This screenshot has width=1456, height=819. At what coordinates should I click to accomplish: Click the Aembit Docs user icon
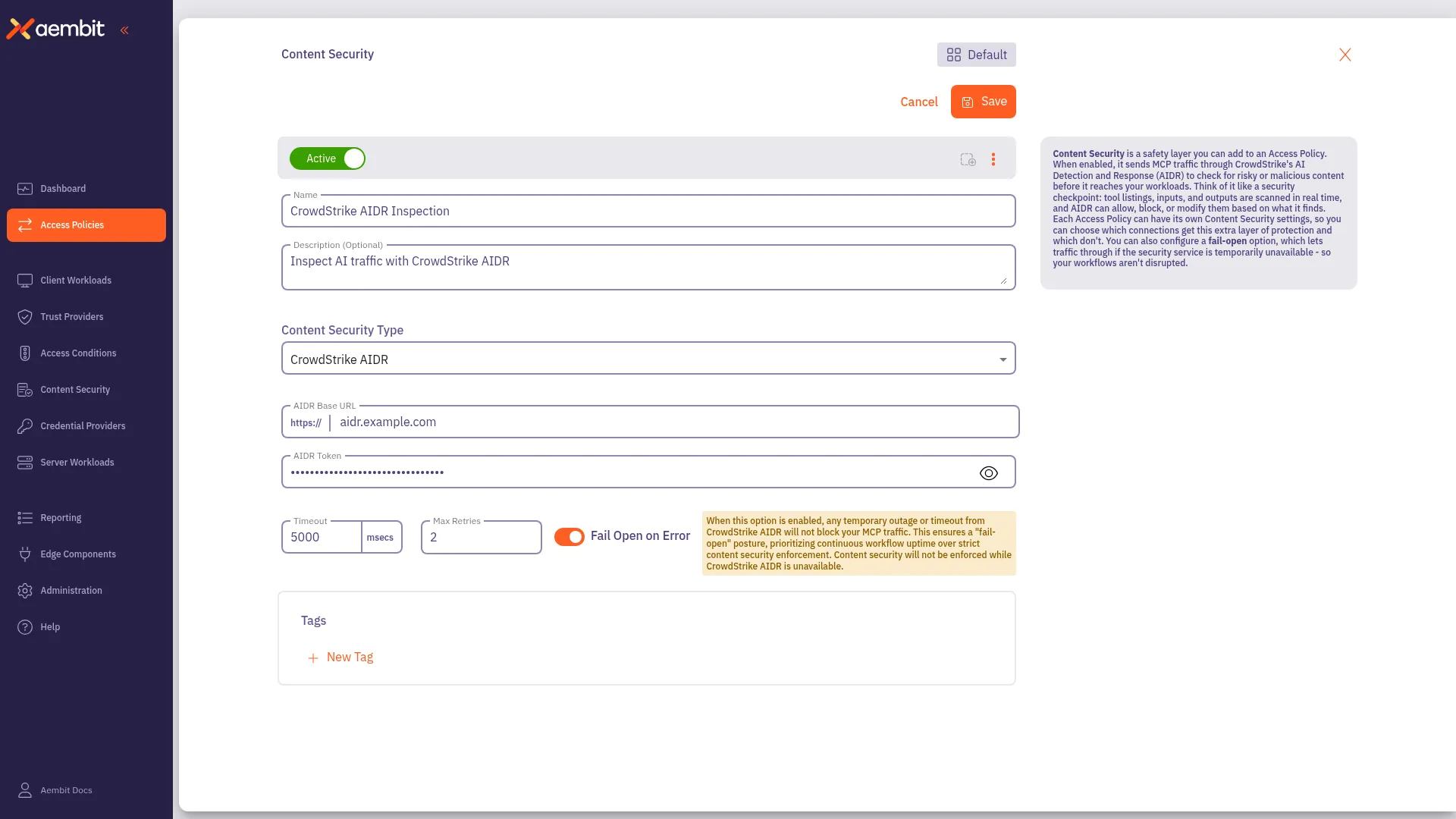point(25,790)
